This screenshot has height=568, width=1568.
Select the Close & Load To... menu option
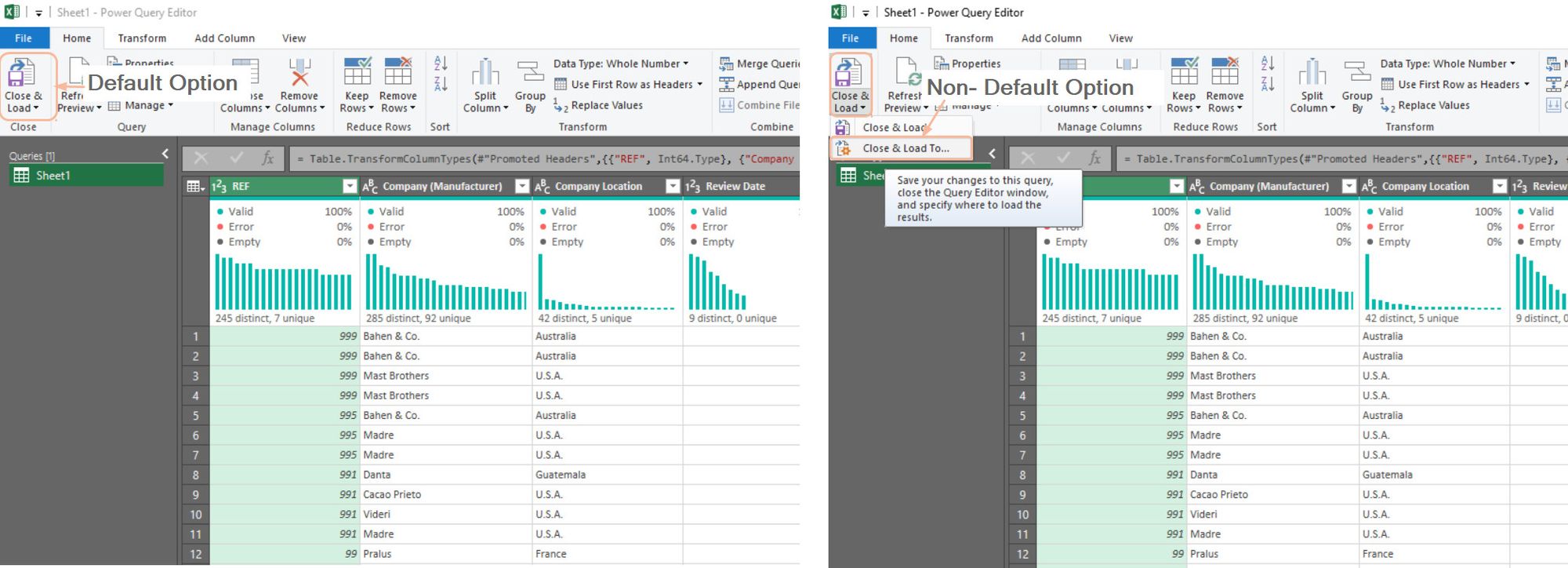[905, 147]
